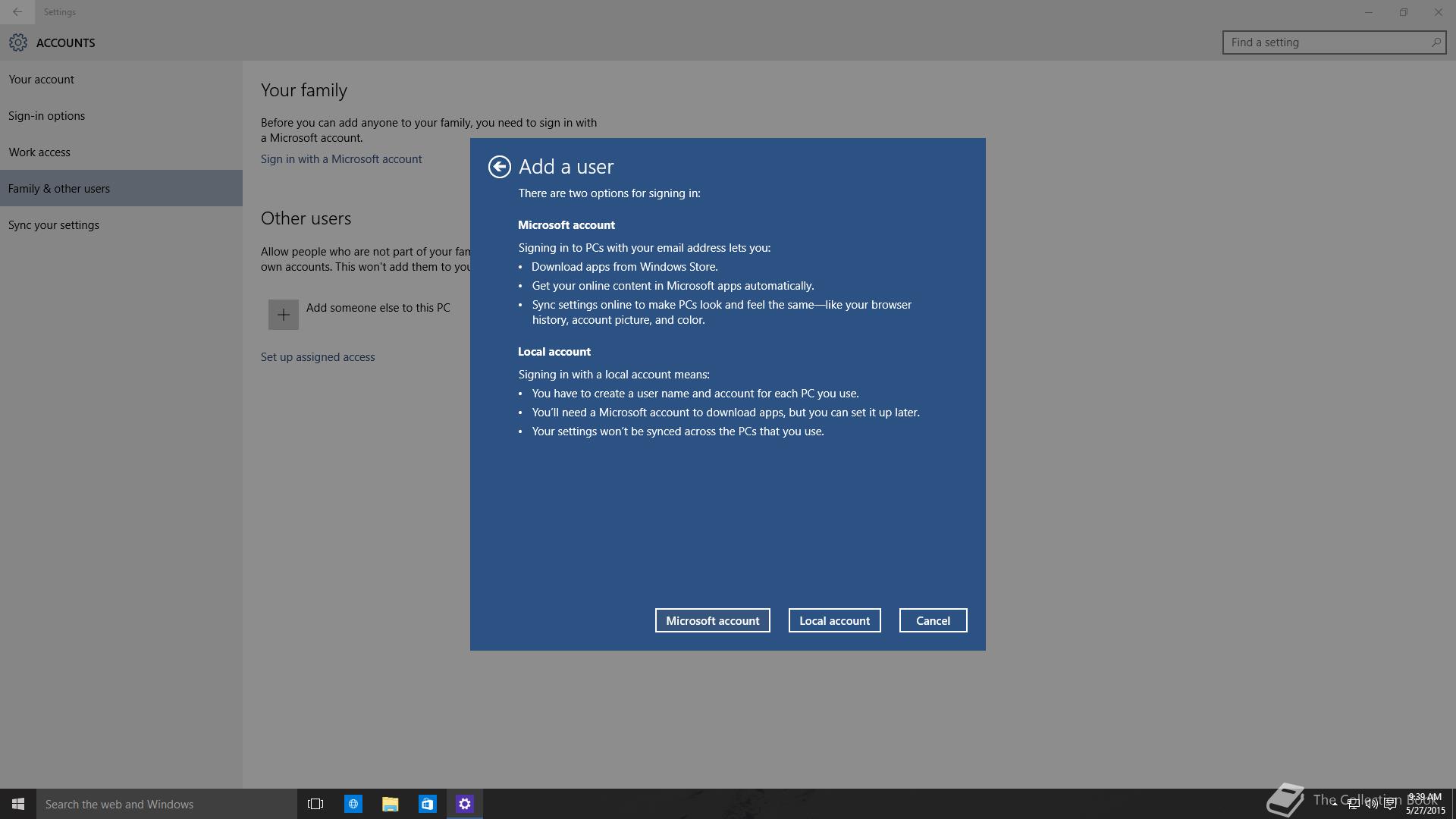Click the Other users heading
Screen dimensions: 1456x819
click(x=306, y=218)
